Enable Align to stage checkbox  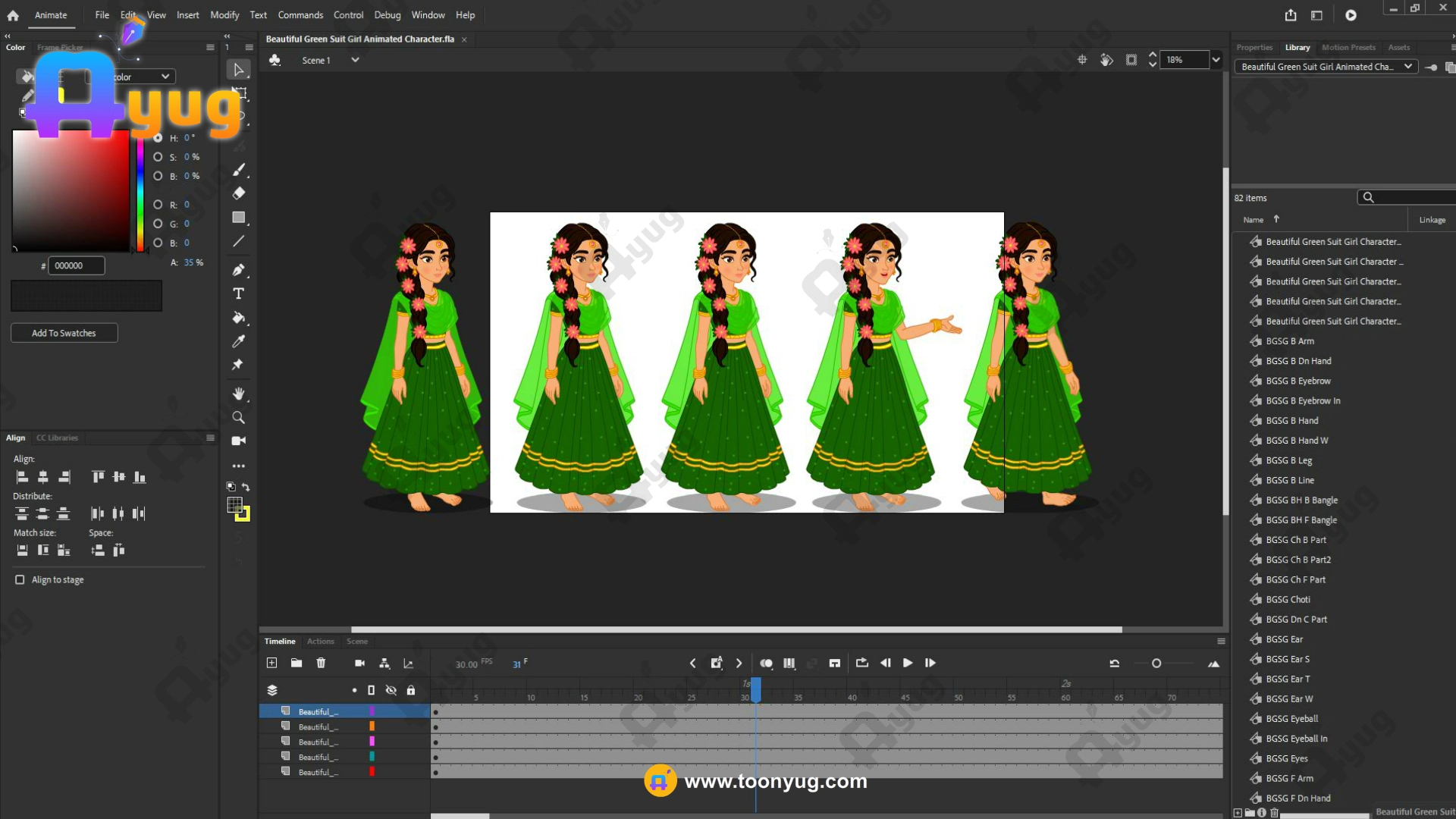pos(20,580)
